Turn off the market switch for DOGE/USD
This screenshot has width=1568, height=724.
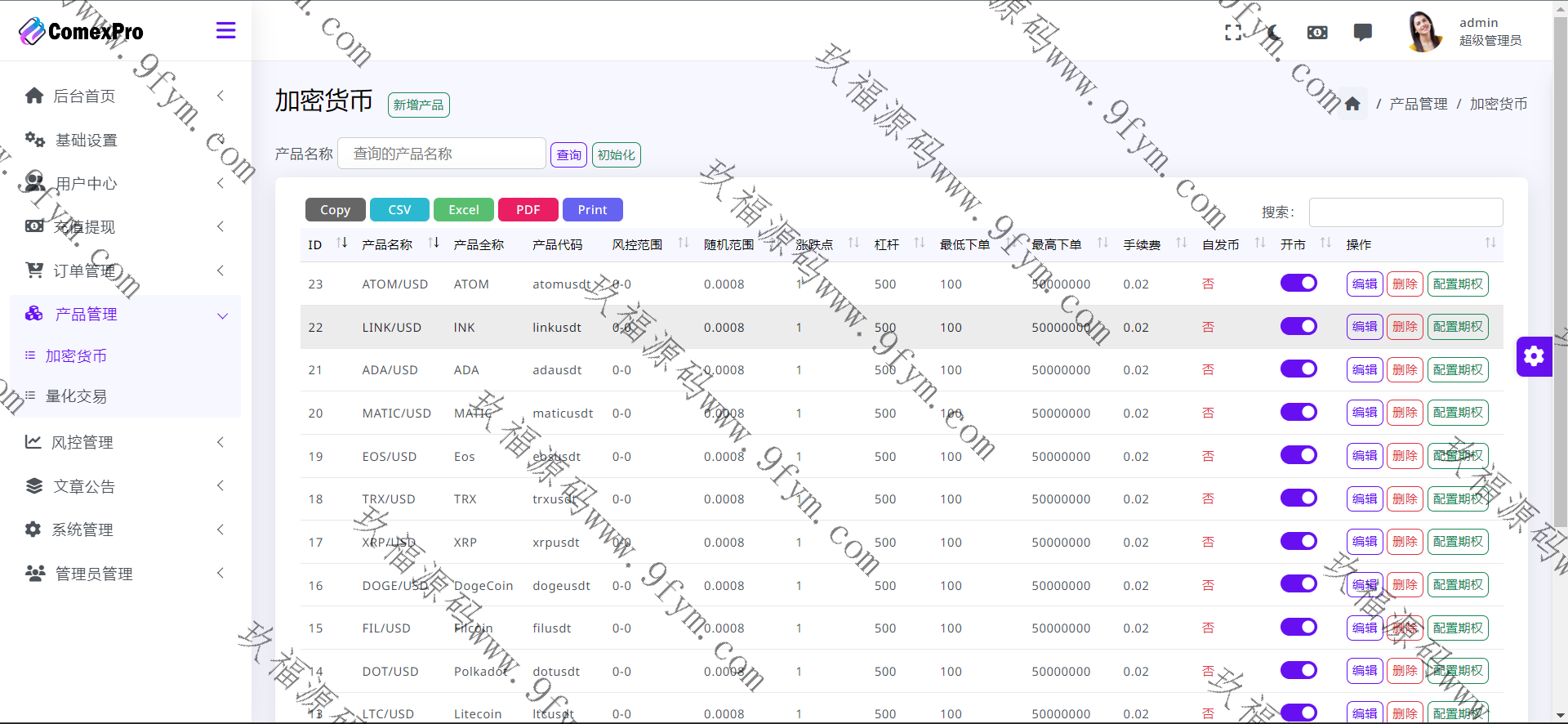[1298, 583]
